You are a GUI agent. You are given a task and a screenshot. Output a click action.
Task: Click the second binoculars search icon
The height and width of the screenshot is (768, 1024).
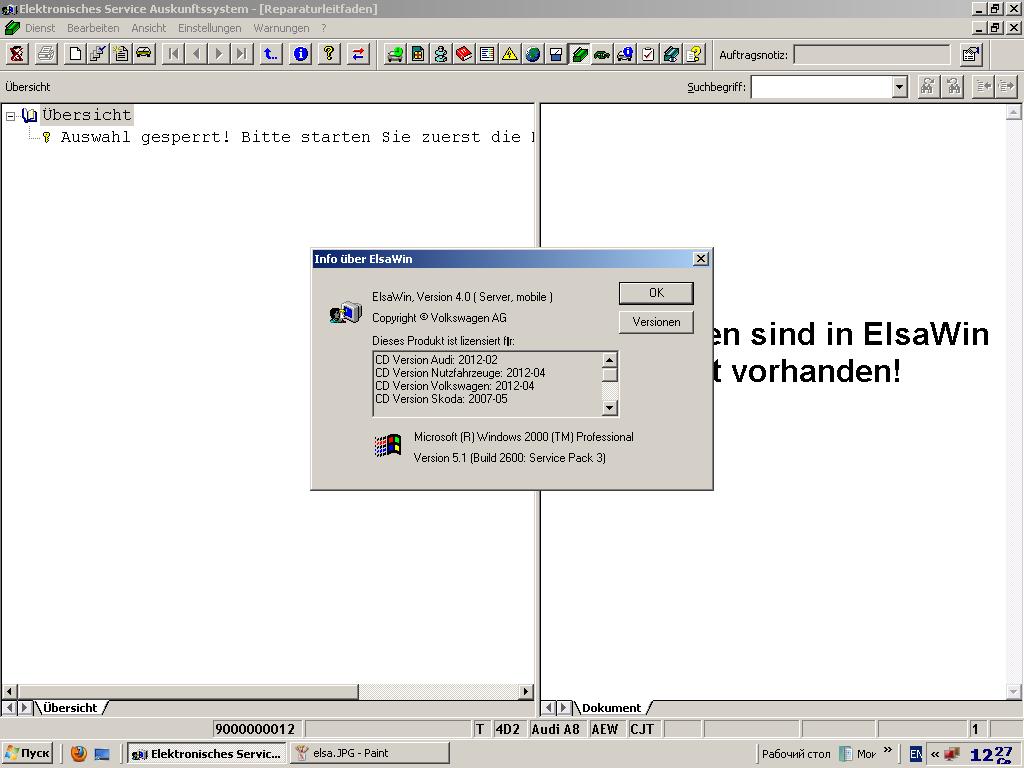pos(953,86)
